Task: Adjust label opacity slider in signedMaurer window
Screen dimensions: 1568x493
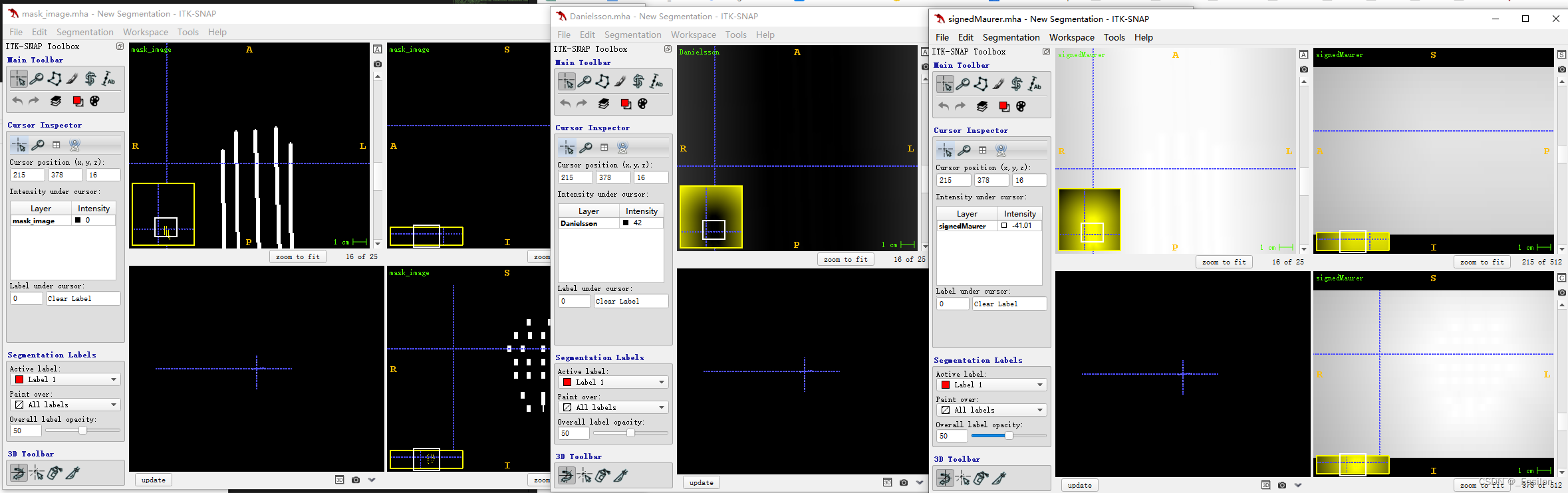Action: click(1009, 436)
